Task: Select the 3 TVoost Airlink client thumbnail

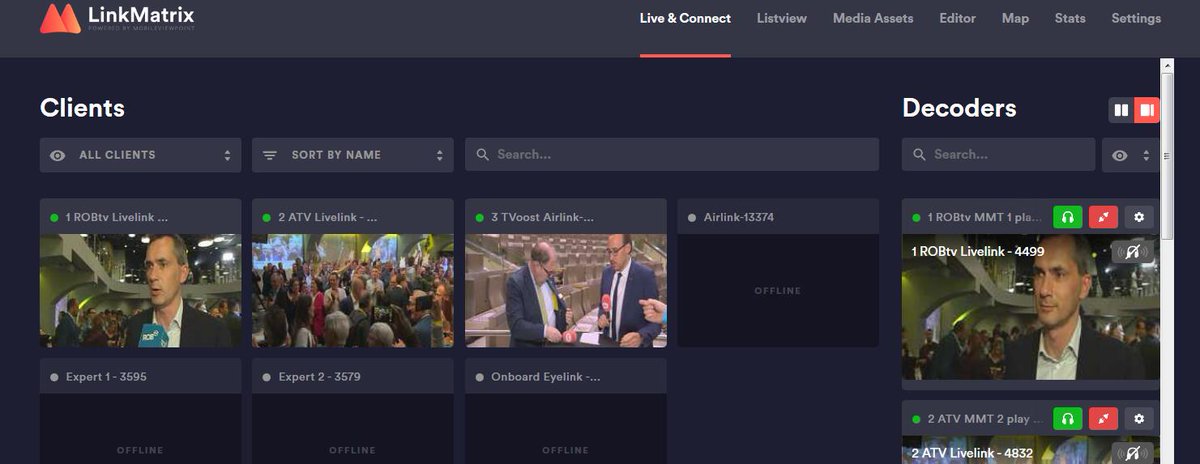Action: 565,291
